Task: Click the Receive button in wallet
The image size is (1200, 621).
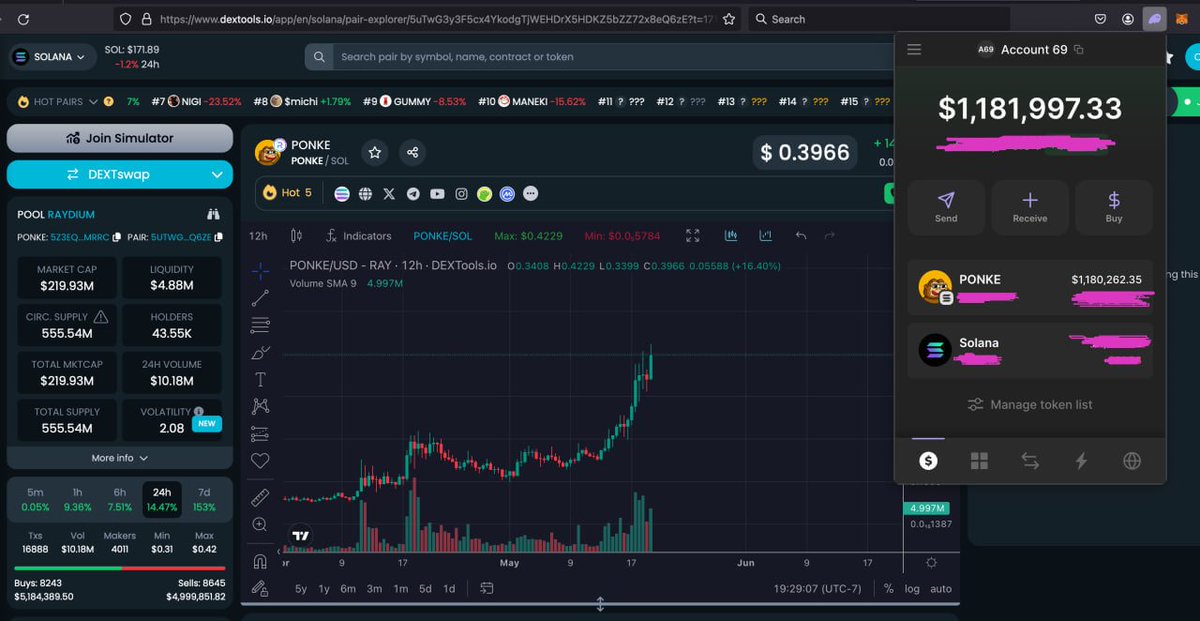Action: tap(1030, 207)
